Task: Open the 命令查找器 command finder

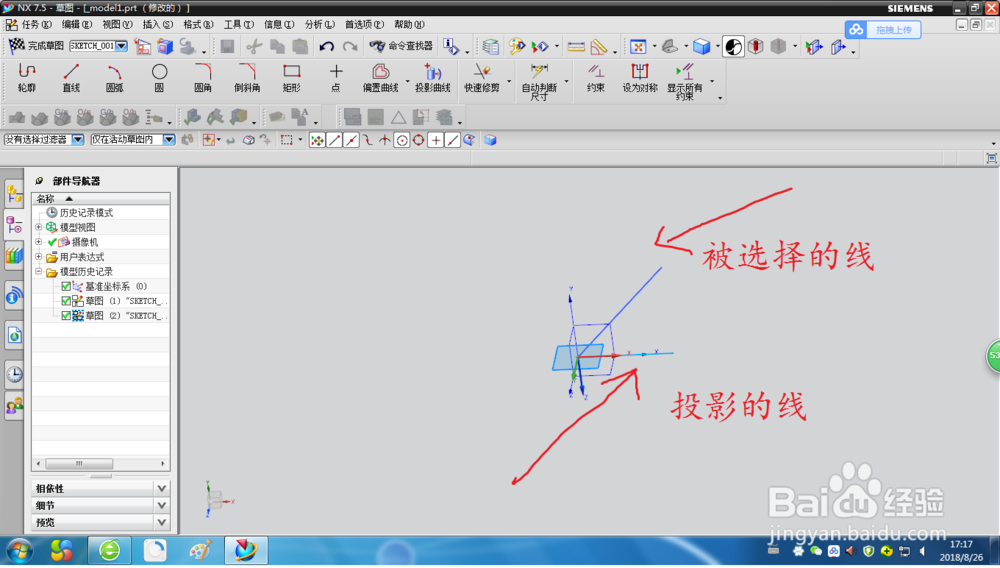Action: (401, 46)
